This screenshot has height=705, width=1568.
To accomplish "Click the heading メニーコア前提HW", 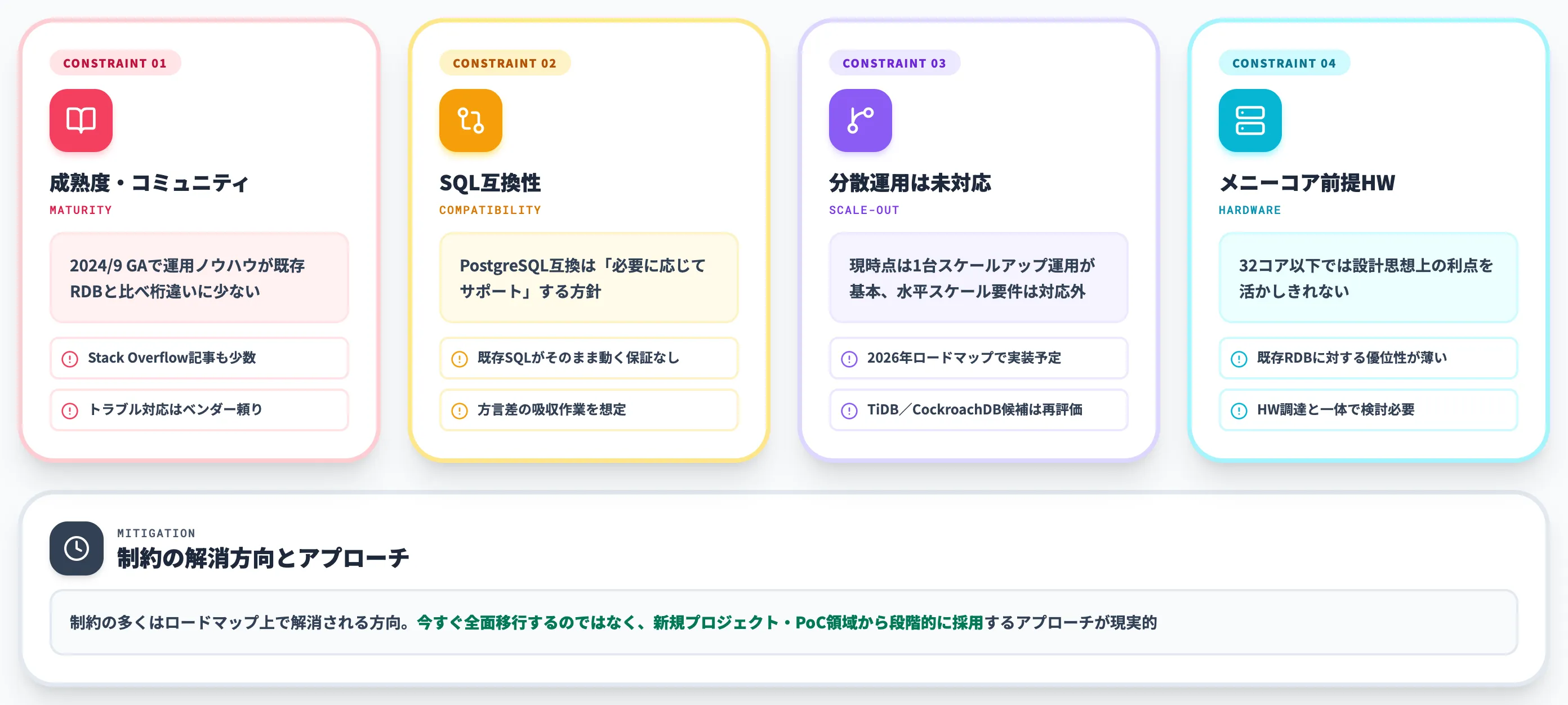I will coord(1307,182).
